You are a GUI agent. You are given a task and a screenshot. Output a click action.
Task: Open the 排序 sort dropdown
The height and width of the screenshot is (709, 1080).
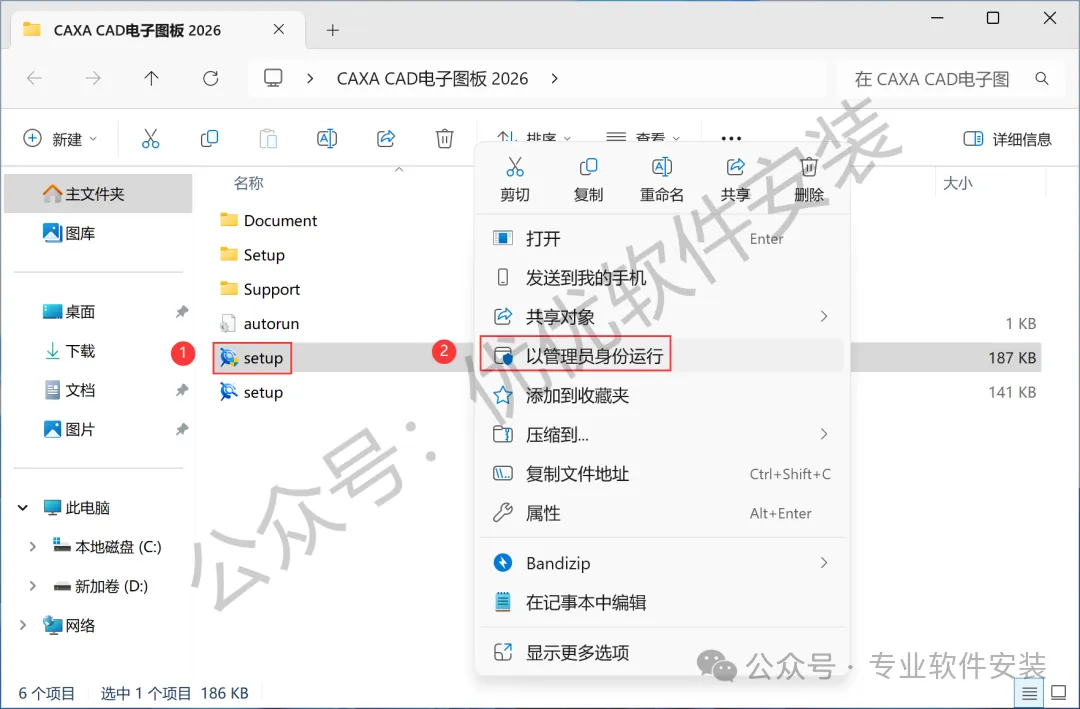534,138
